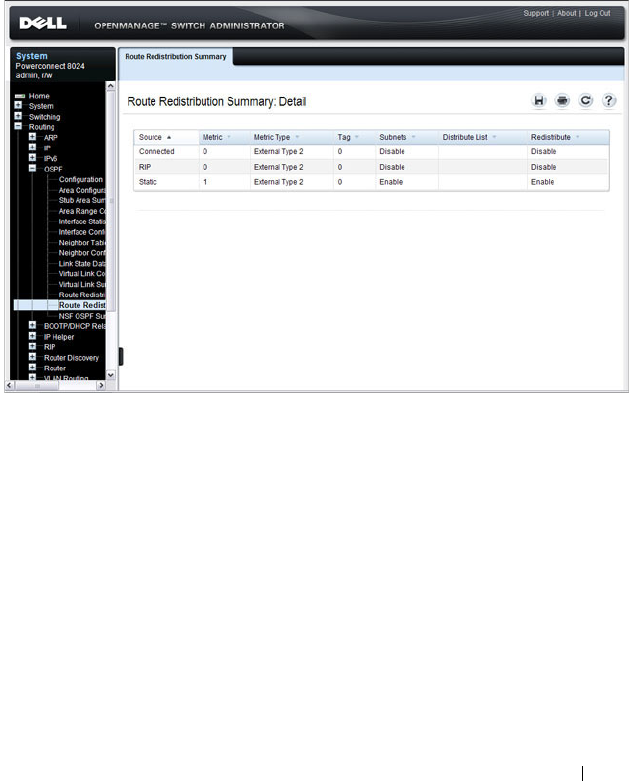Click the Refresh icon
641x781 pixels.
[x=585, y=101]
